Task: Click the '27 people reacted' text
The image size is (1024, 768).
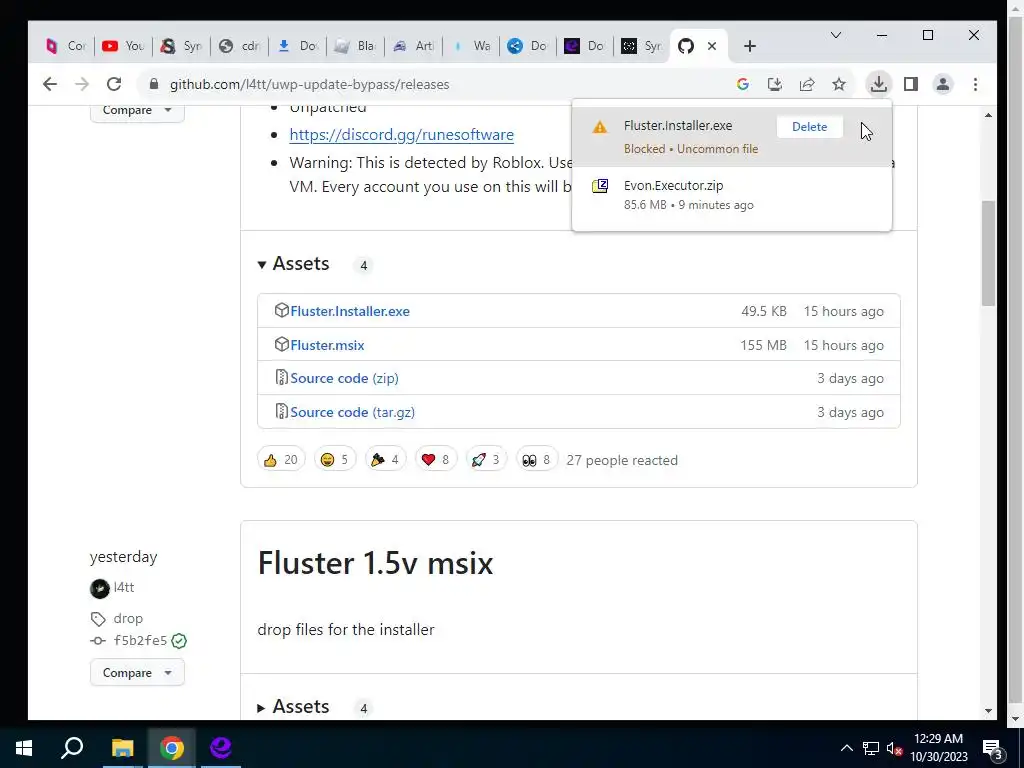Action: (x=622, y=460)
